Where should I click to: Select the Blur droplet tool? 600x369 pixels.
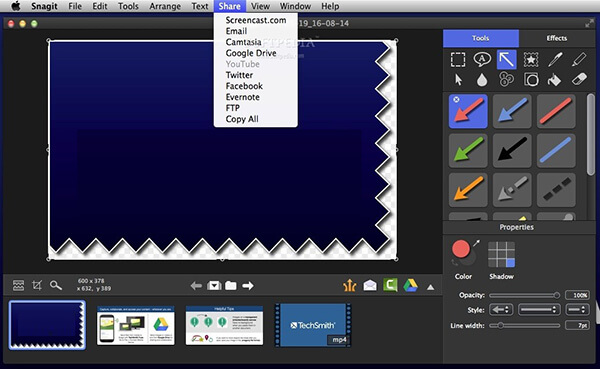pyautogui.click(x=482, y=80)
